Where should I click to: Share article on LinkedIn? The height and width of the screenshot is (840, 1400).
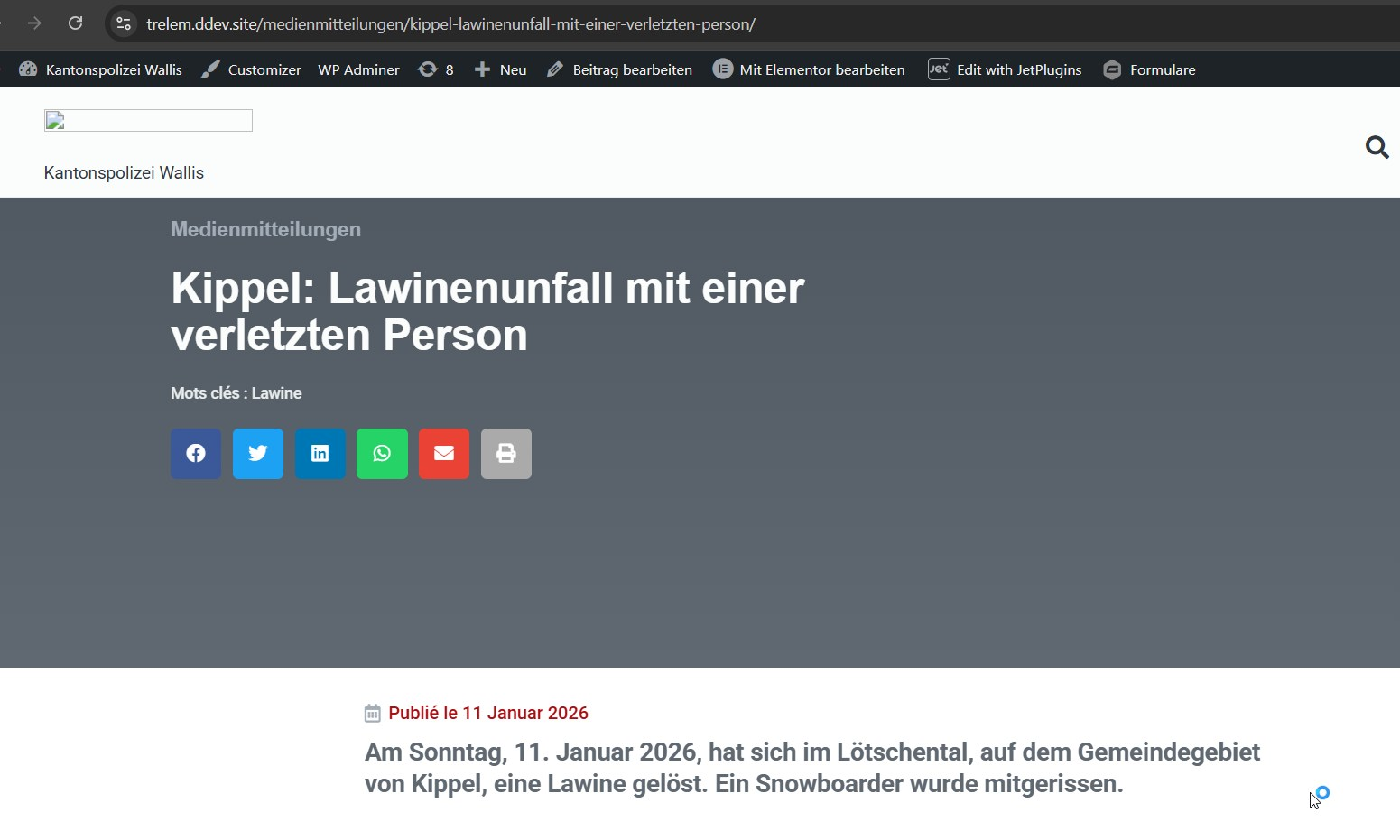[320, 454]
